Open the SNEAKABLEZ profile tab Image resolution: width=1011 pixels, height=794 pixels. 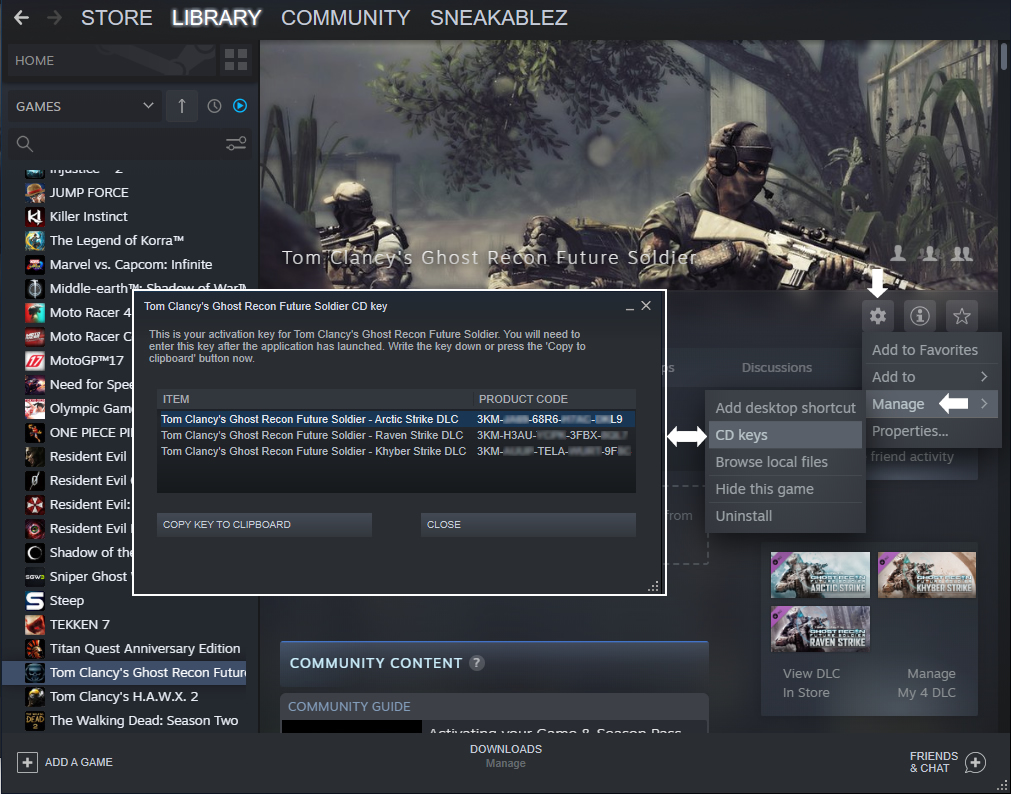[x=498, y=17]
